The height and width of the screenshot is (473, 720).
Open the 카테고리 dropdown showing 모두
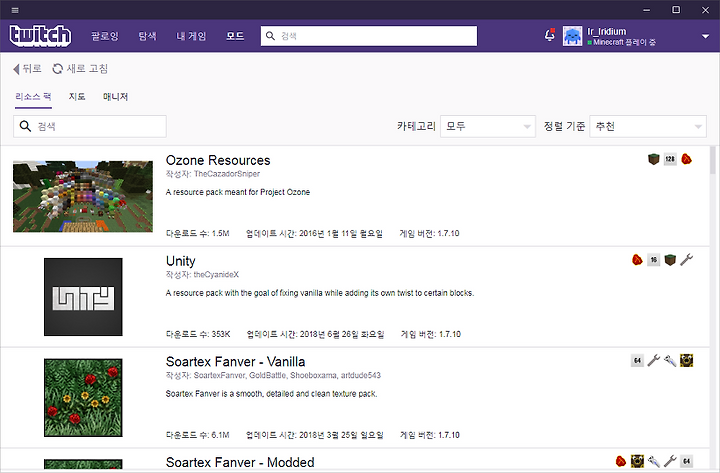(488, 126)
